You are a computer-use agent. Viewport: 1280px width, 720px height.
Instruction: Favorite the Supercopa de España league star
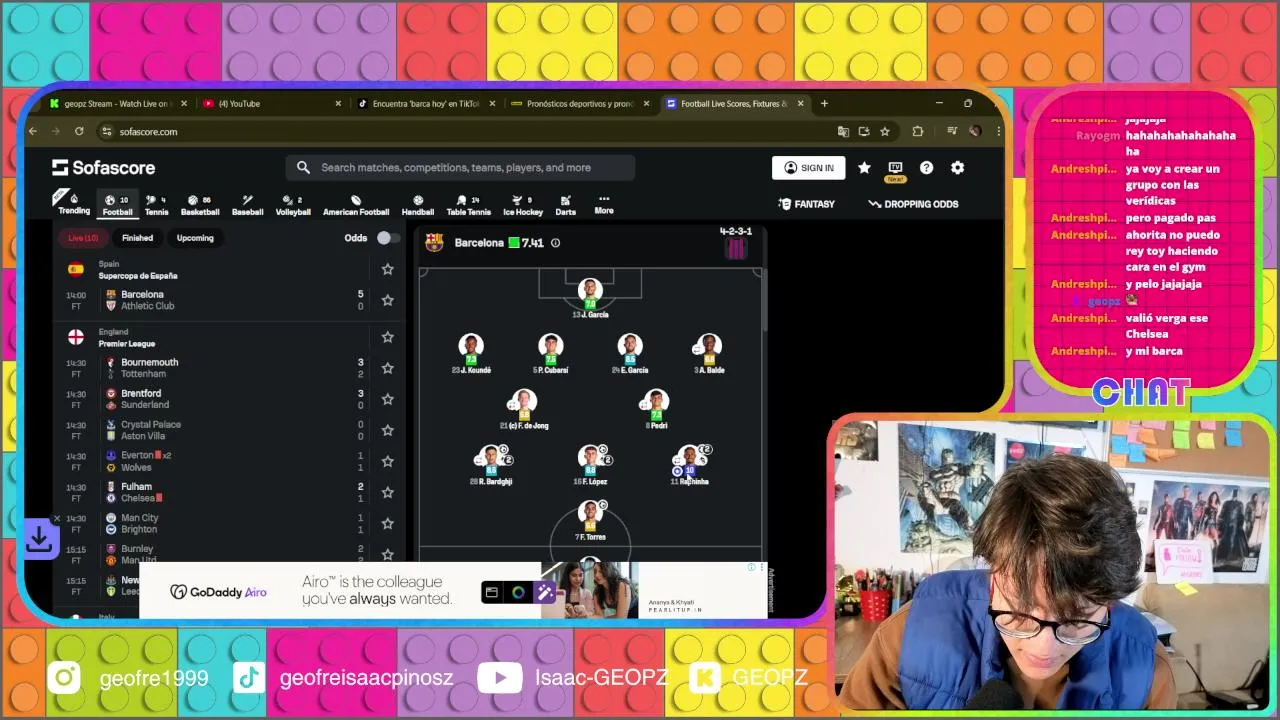click(387, 269)
